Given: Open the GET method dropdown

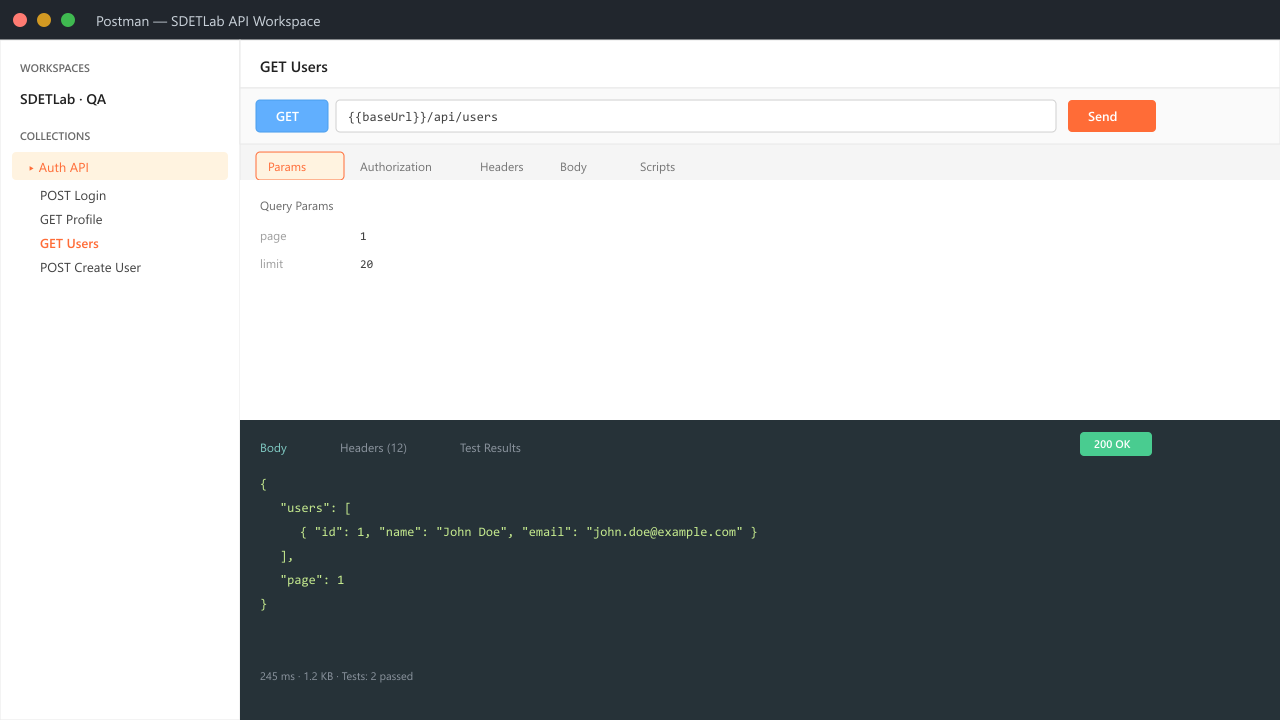Looking at the screenshot, I should [x=292, y=116].
